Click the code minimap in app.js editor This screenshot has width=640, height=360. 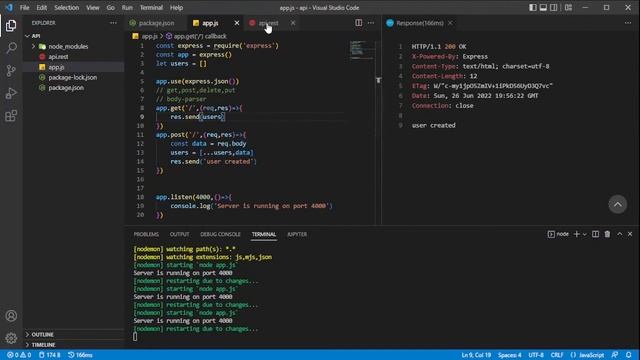pyautogui.click(x=361, y=50)
